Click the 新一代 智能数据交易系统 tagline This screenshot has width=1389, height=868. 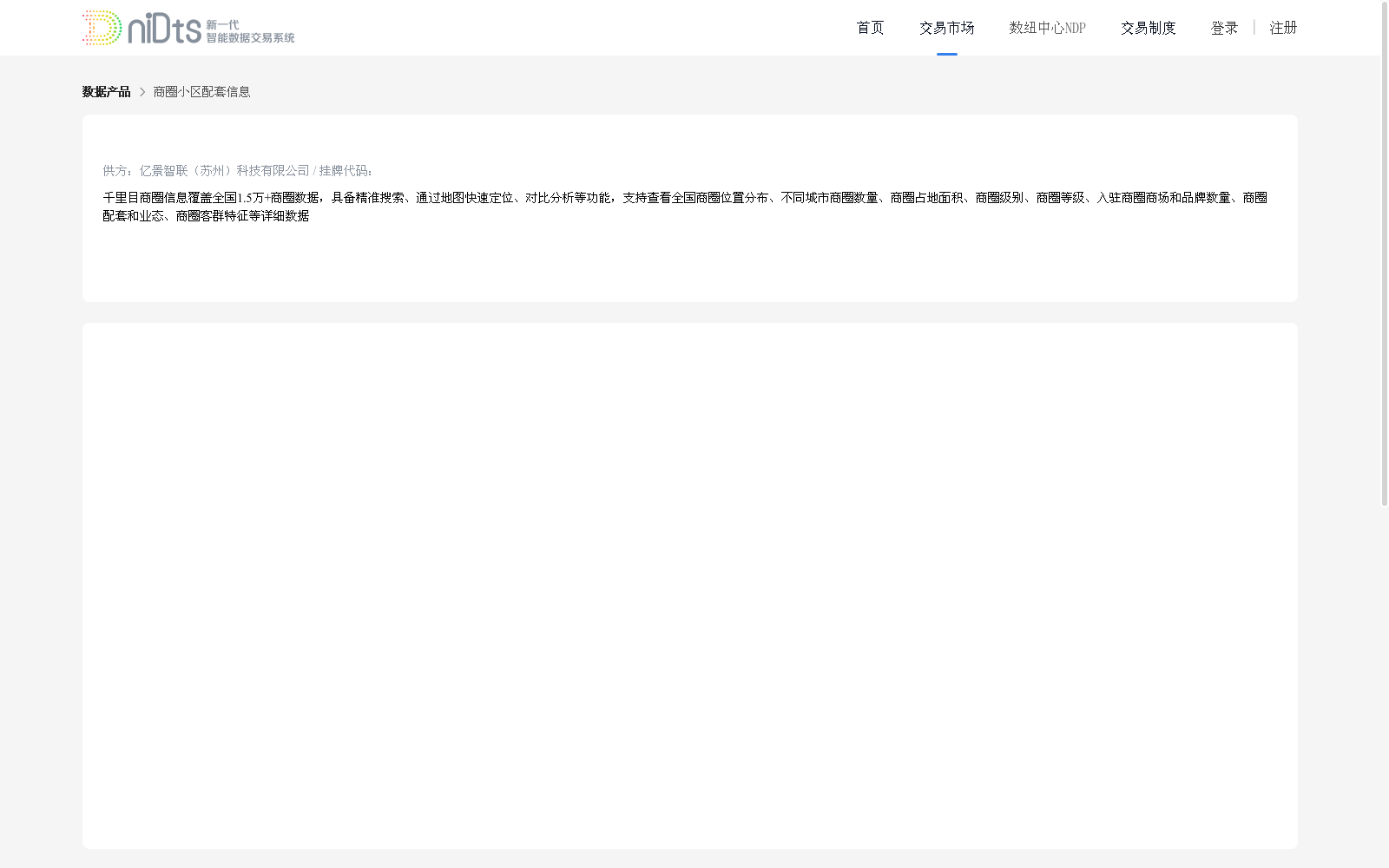pyautogui.click(x=250, y=31)
